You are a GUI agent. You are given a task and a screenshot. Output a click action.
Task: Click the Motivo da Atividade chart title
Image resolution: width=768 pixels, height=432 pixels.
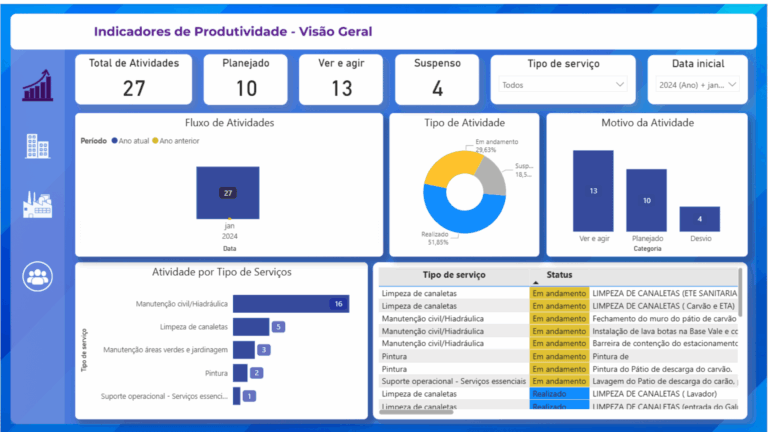click(647, 123)
